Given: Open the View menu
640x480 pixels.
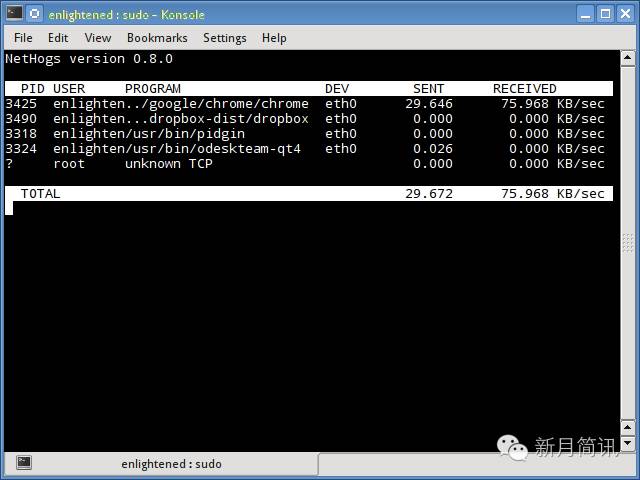Looking at the screenshot, I should click(98, 38).
